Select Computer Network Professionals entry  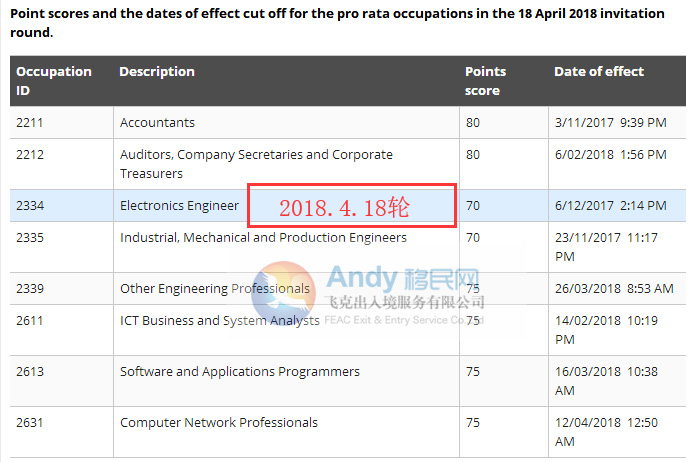(219, 423)
